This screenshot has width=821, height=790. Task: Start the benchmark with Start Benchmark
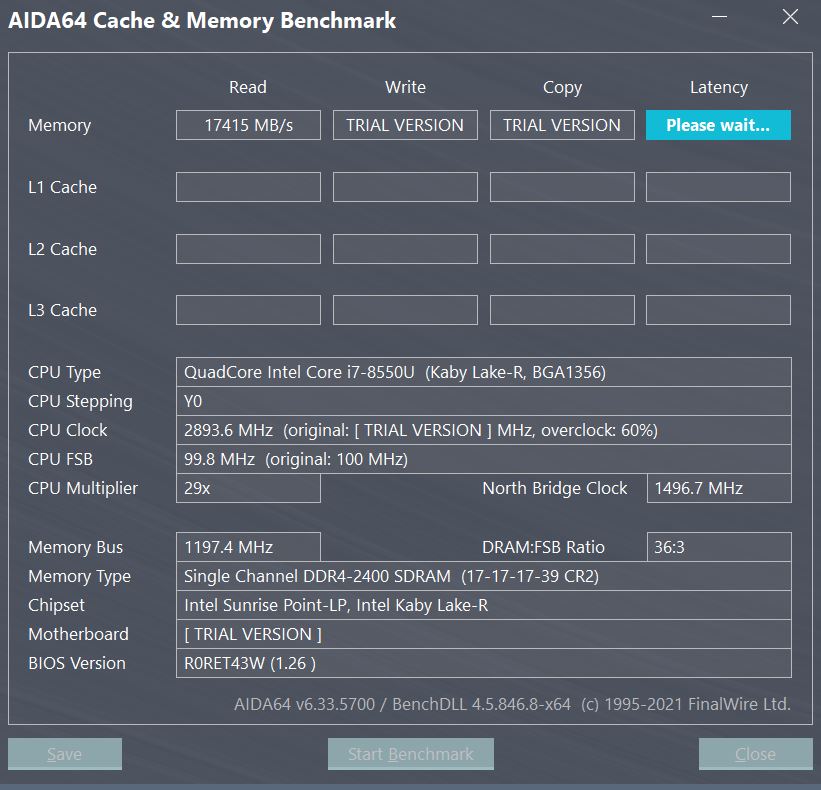point(410,754)
